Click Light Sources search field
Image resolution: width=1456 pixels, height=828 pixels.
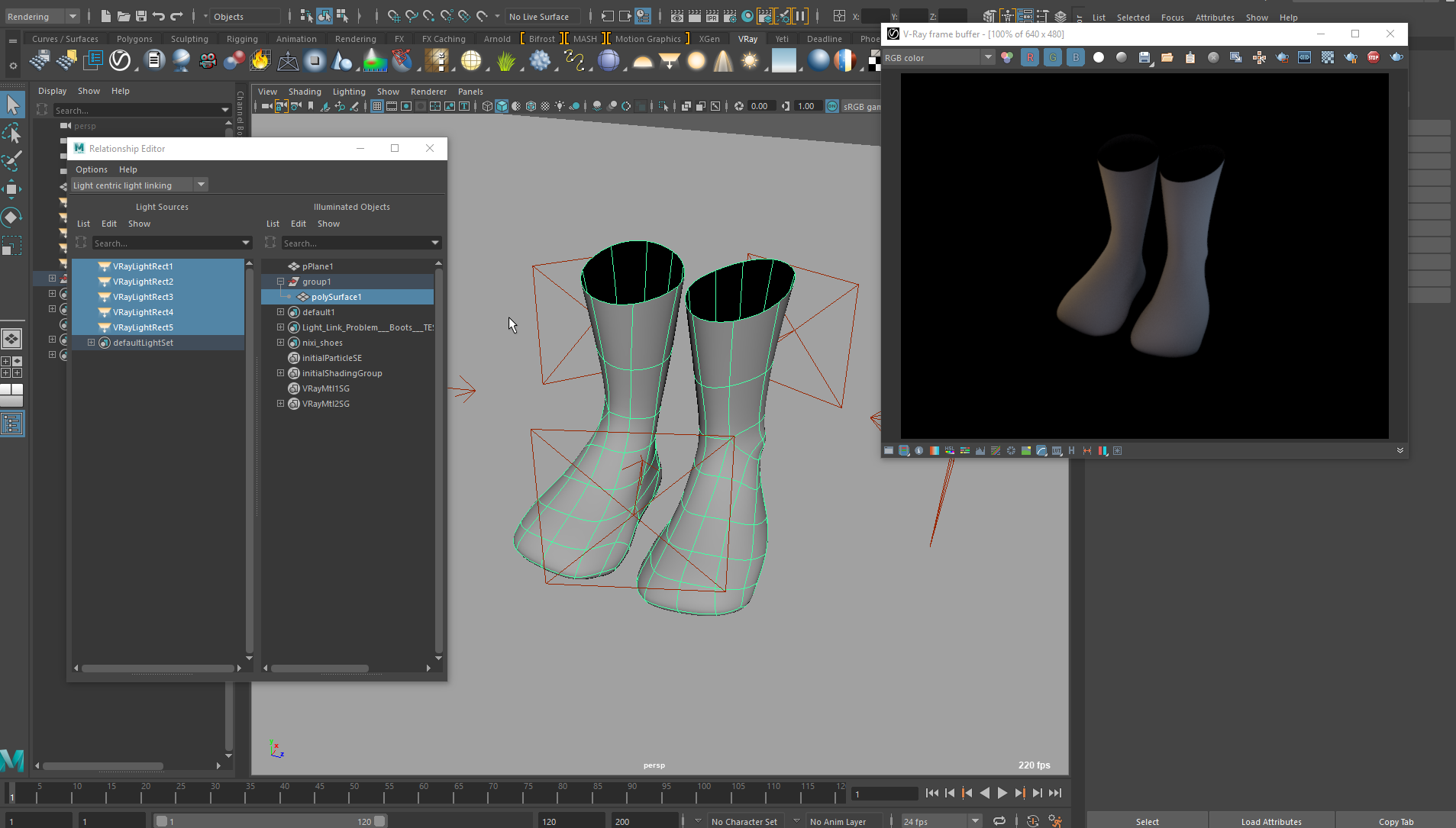click(172, 243)
